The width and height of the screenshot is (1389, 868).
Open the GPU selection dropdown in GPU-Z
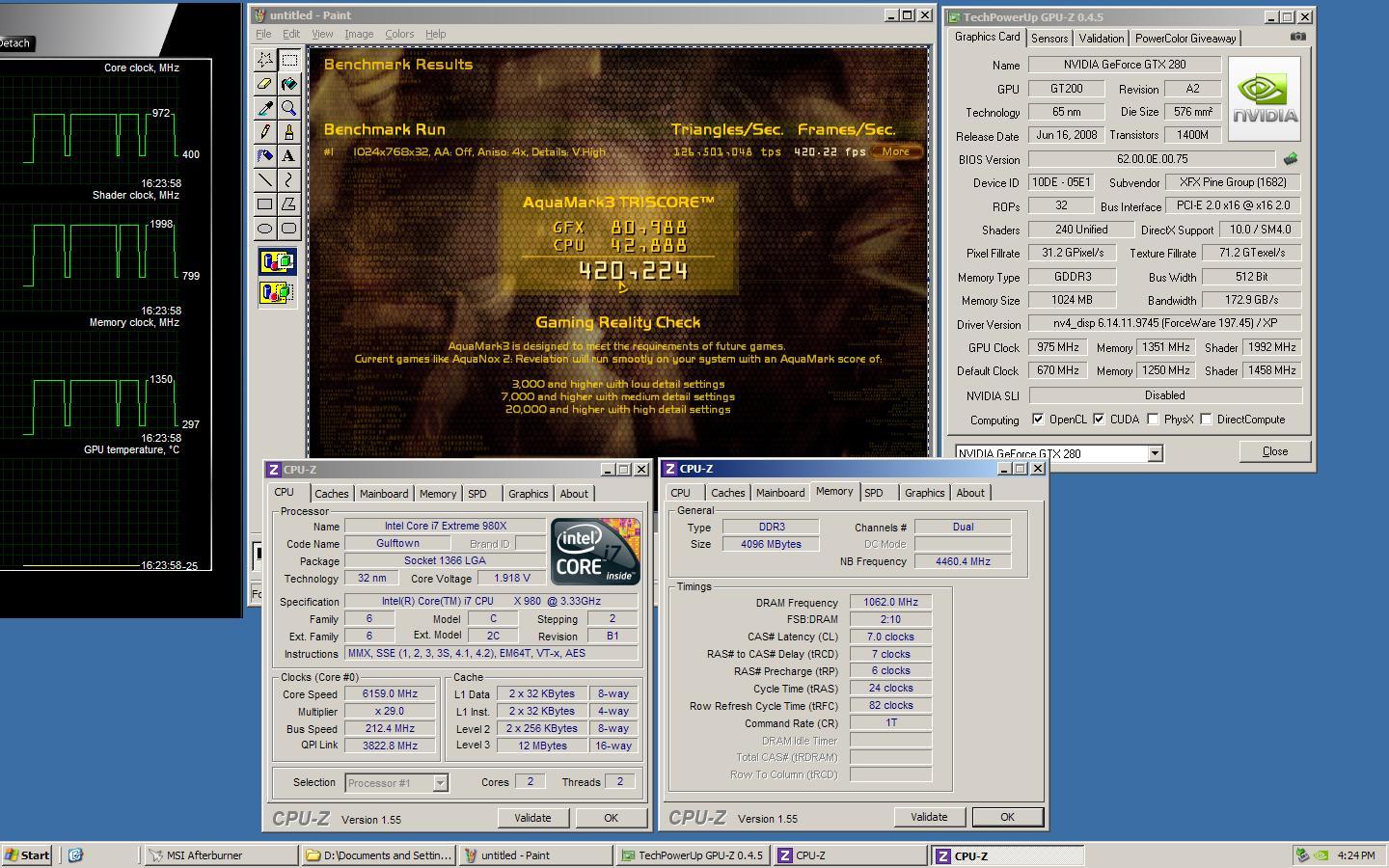click(1155, 453)
